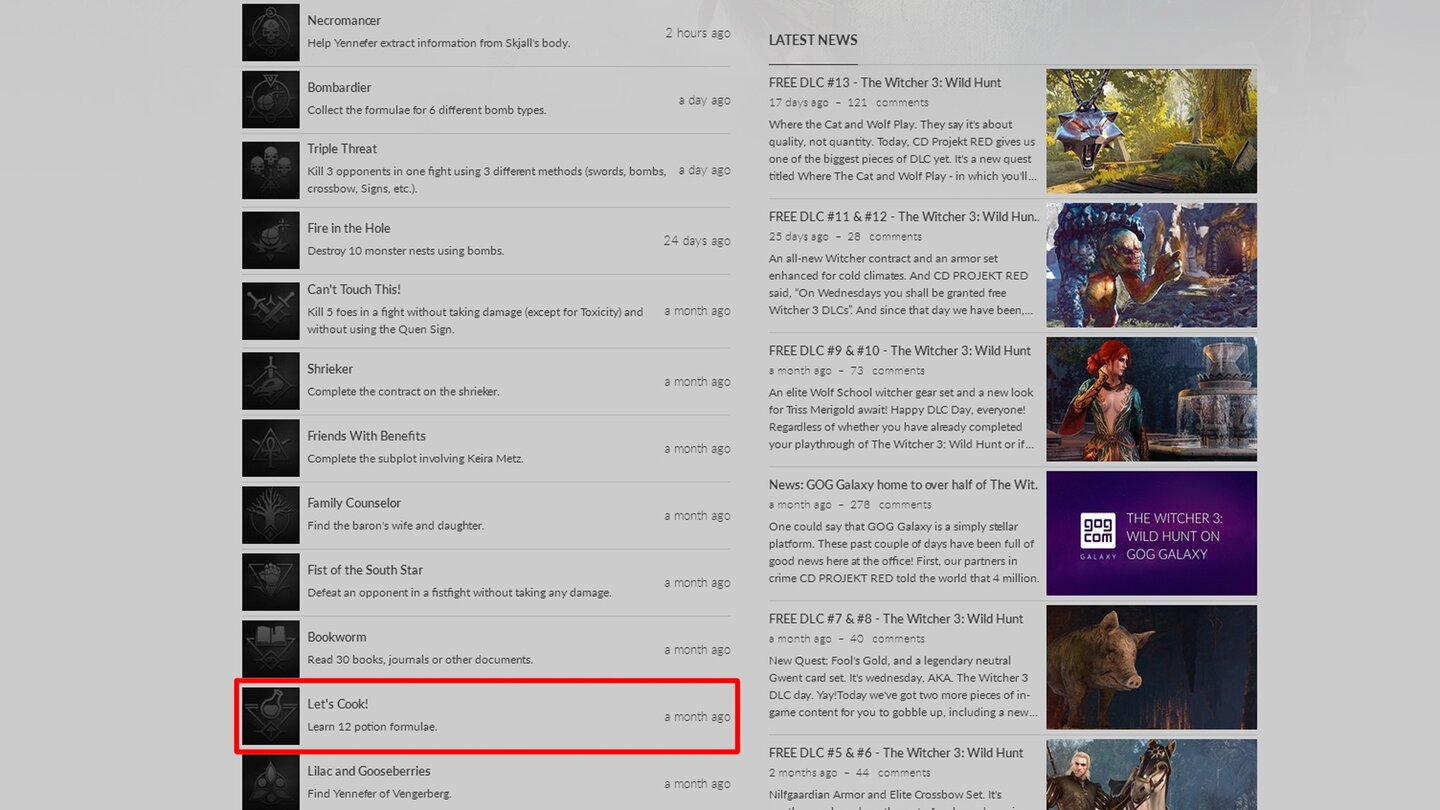The image size is (1440, 810).
Task: Click the Fire in the Hole icon
Action: tap(271, 240)
